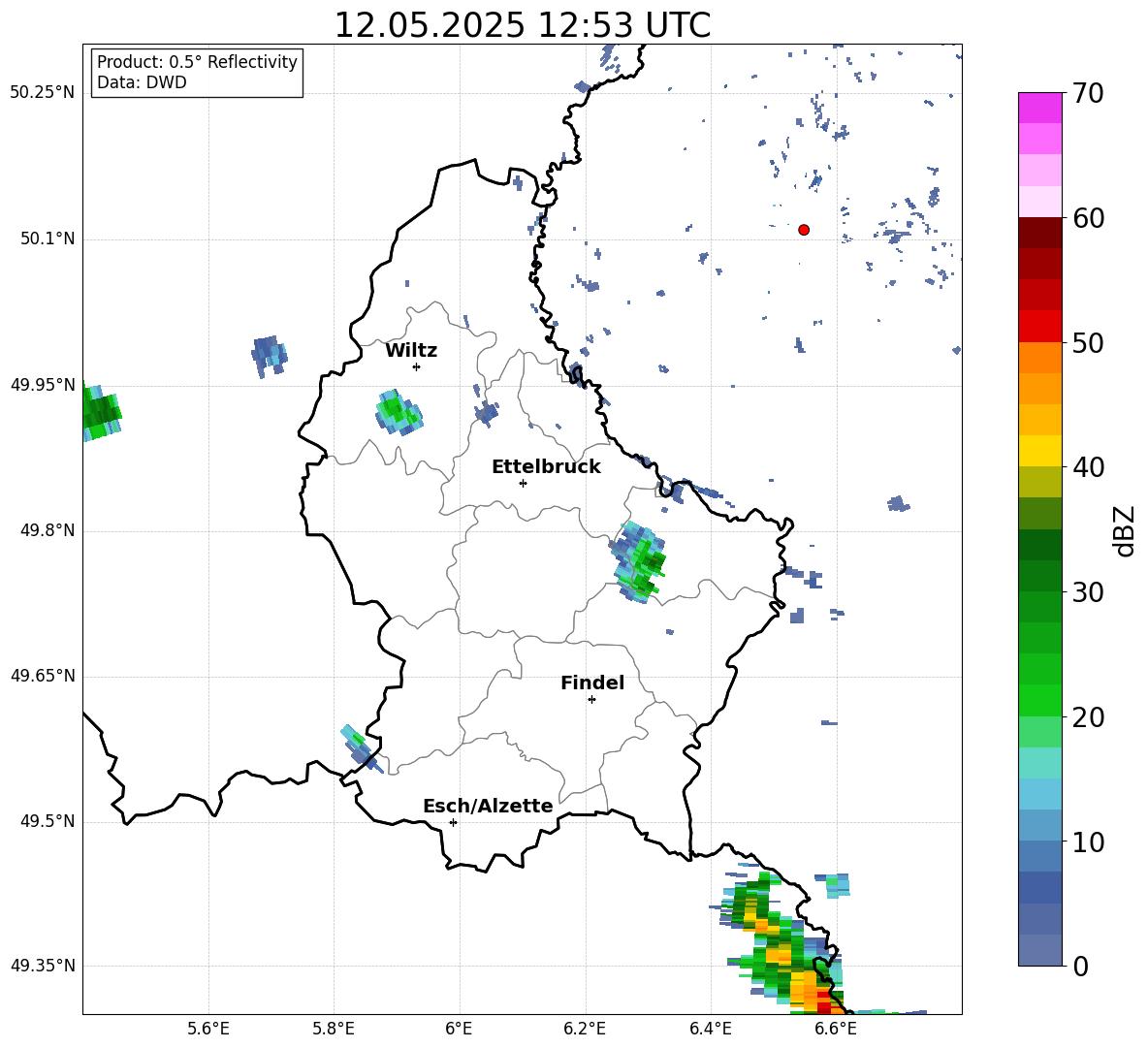1148x1048 pixels.
Task: Click the 20 tick on the colorbar
Action: pos(1088,717)
